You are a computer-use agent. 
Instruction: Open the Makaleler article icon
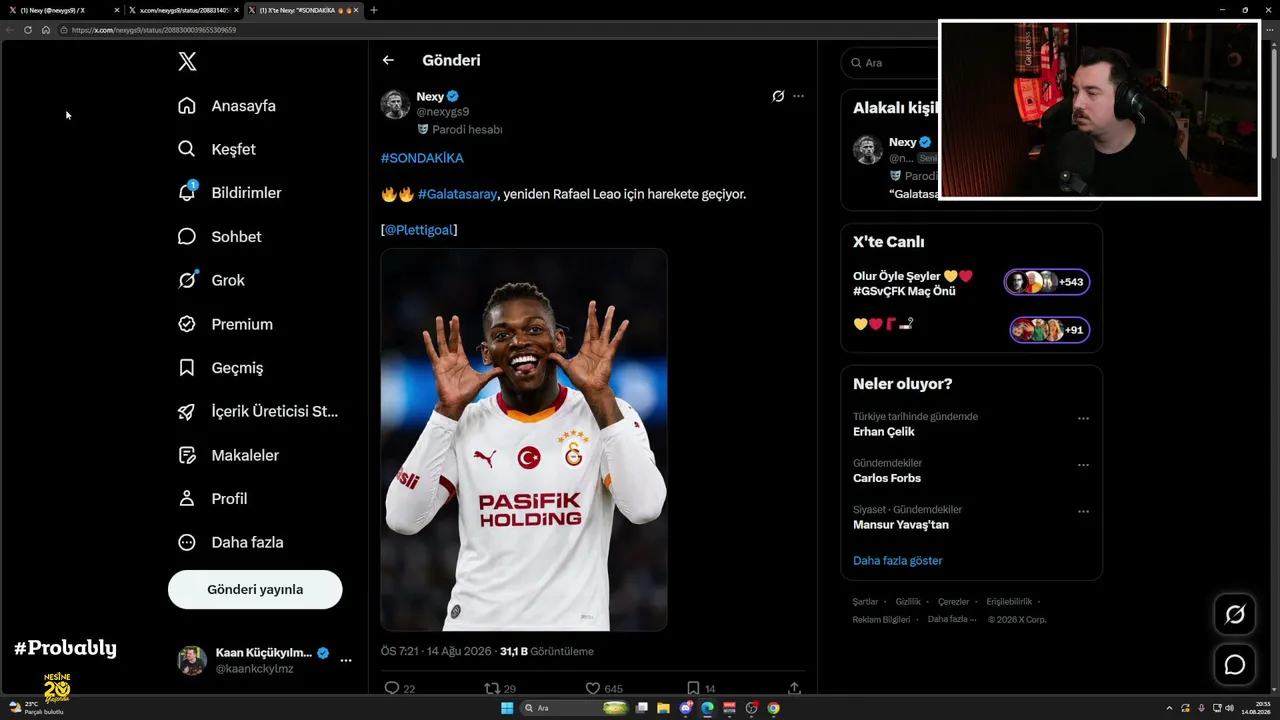coord(187,455)
